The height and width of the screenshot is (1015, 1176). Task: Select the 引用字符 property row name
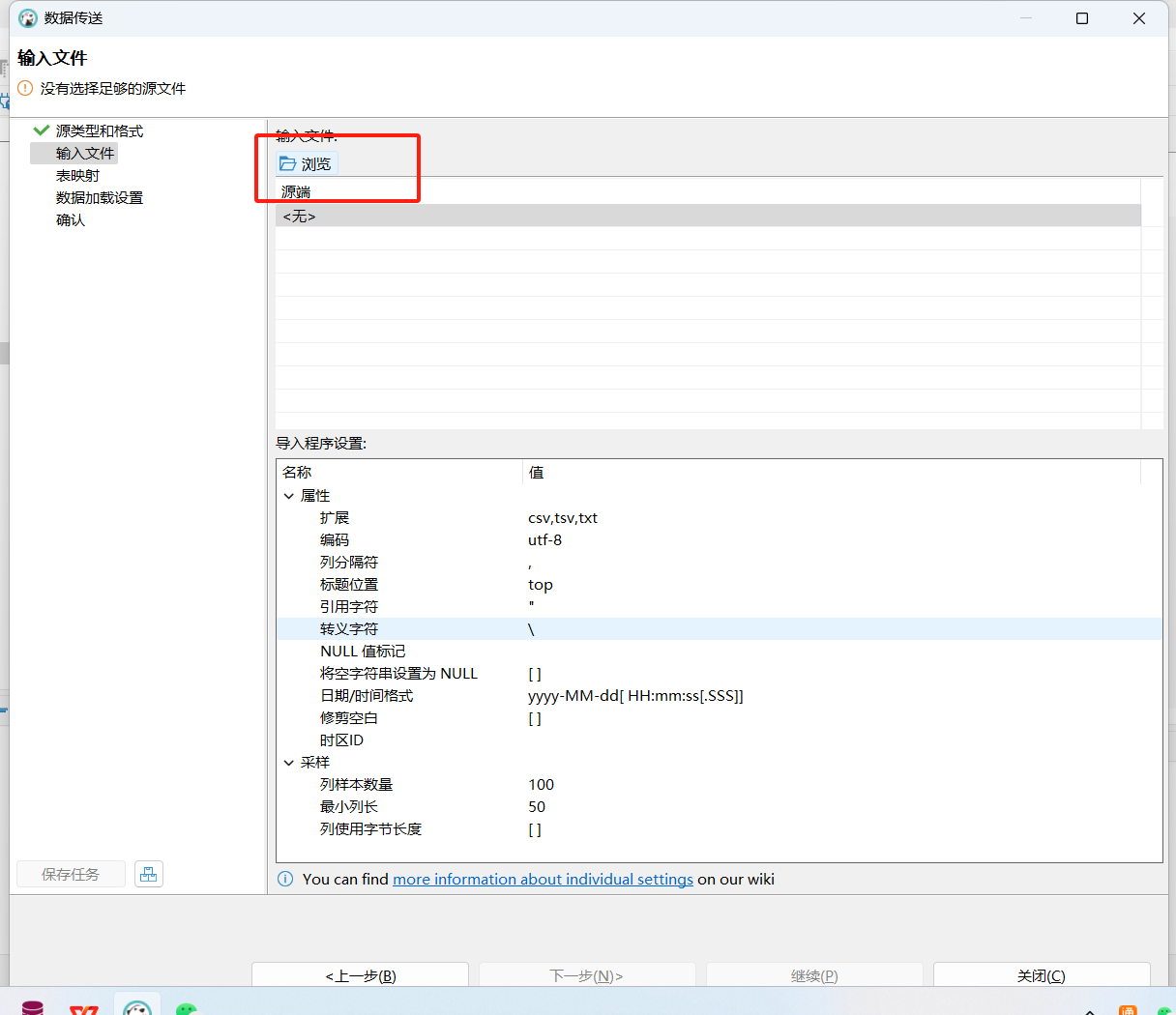[349, 607]
